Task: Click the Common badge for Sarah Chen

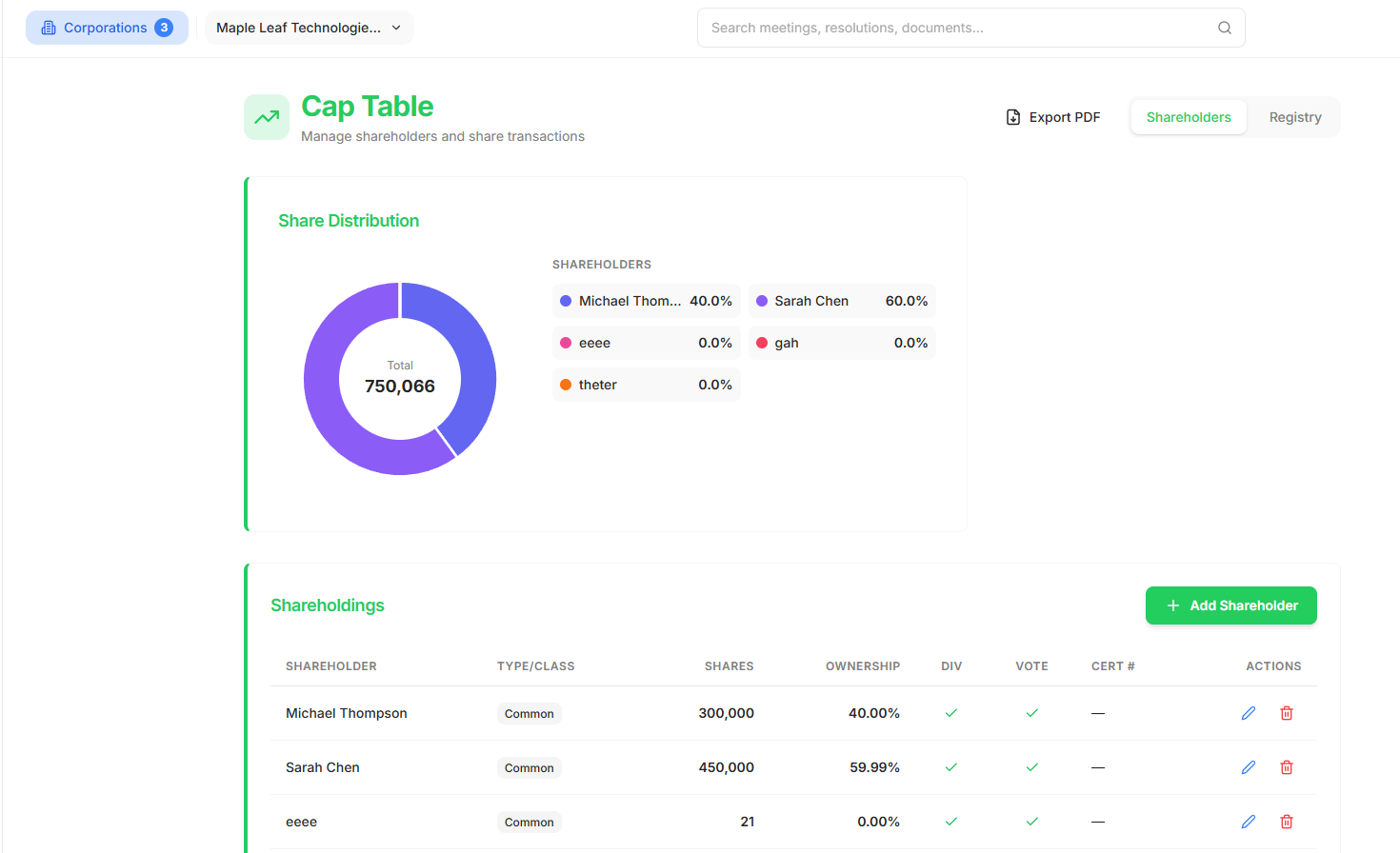Action: click(530, 767)
